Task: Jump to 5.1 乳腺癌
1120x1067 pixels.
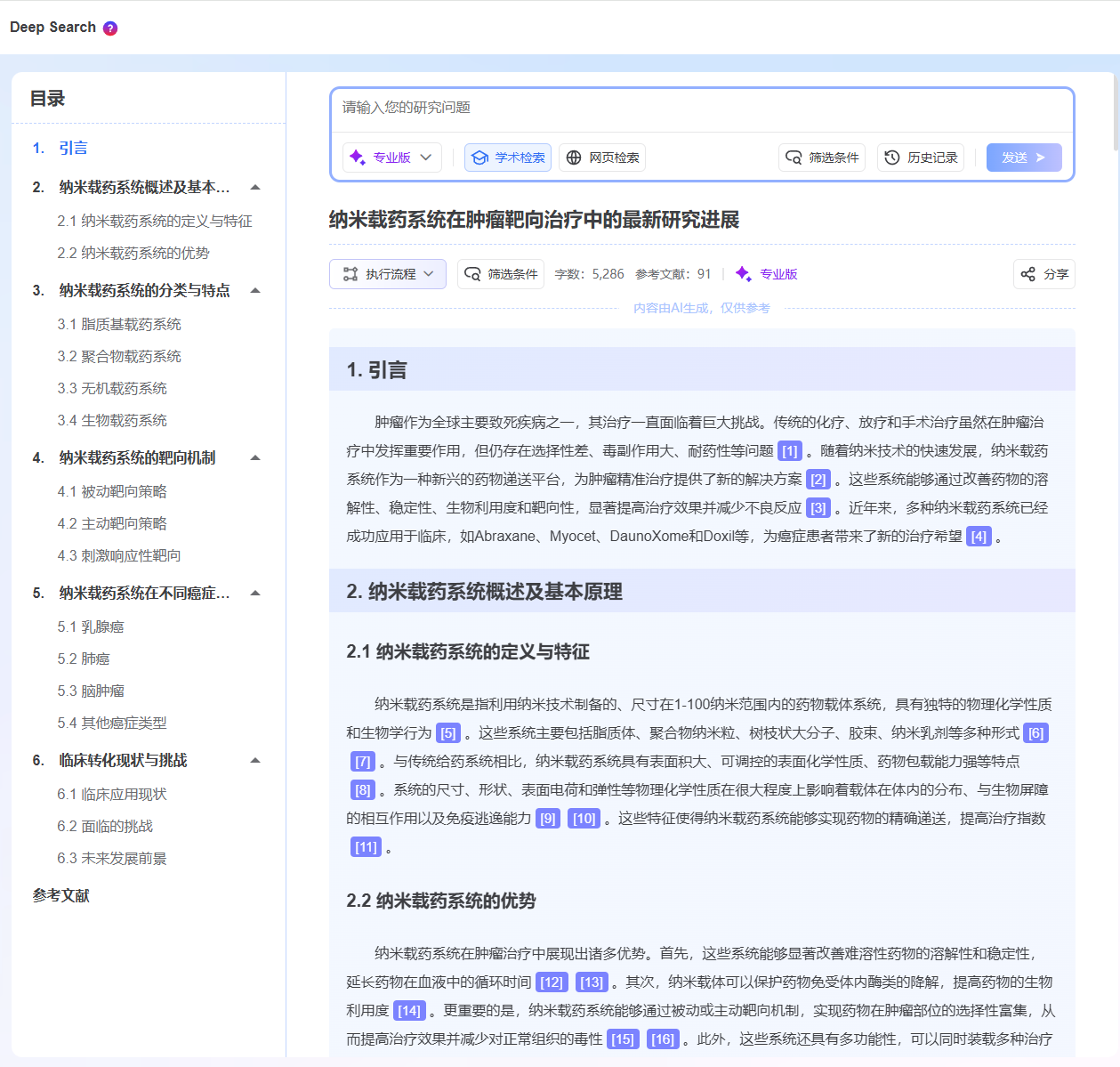Action: pyautogui.click(x=91, y=626)
